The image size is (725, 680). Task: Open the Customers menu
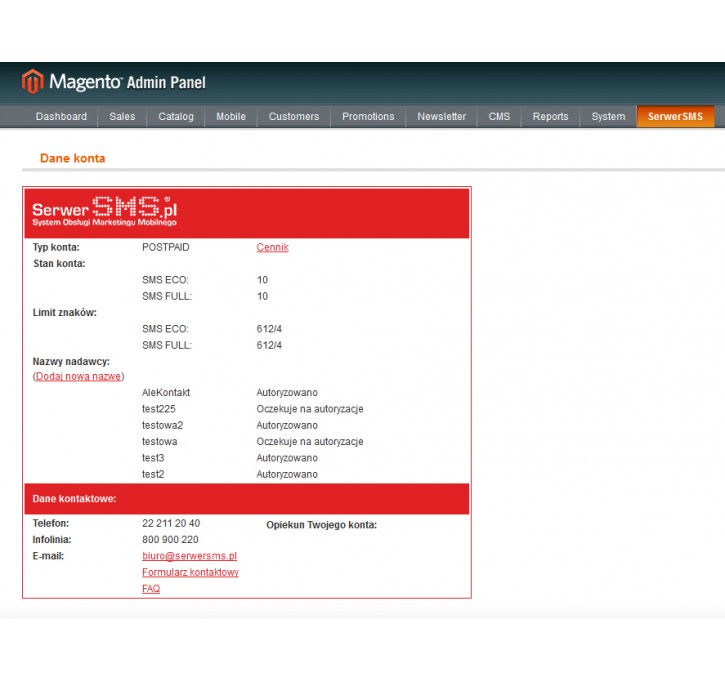pos(294,116)
